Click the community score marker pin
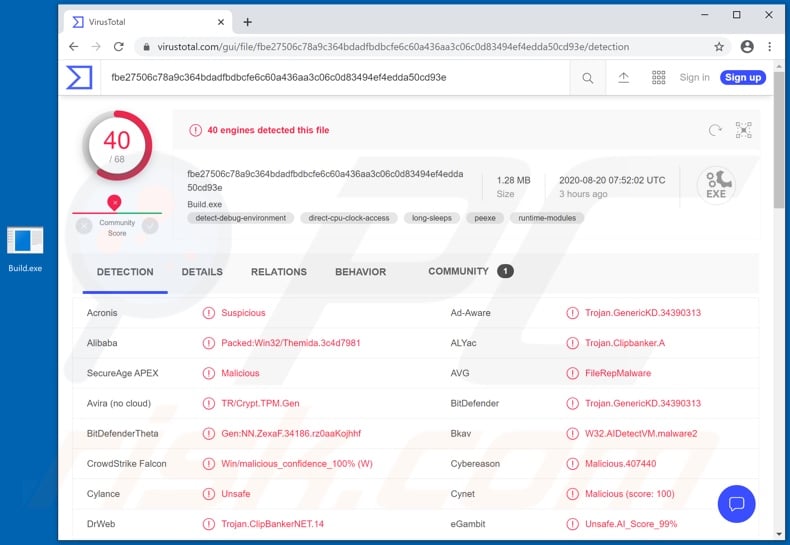790x545 pixels. [114, 203]
